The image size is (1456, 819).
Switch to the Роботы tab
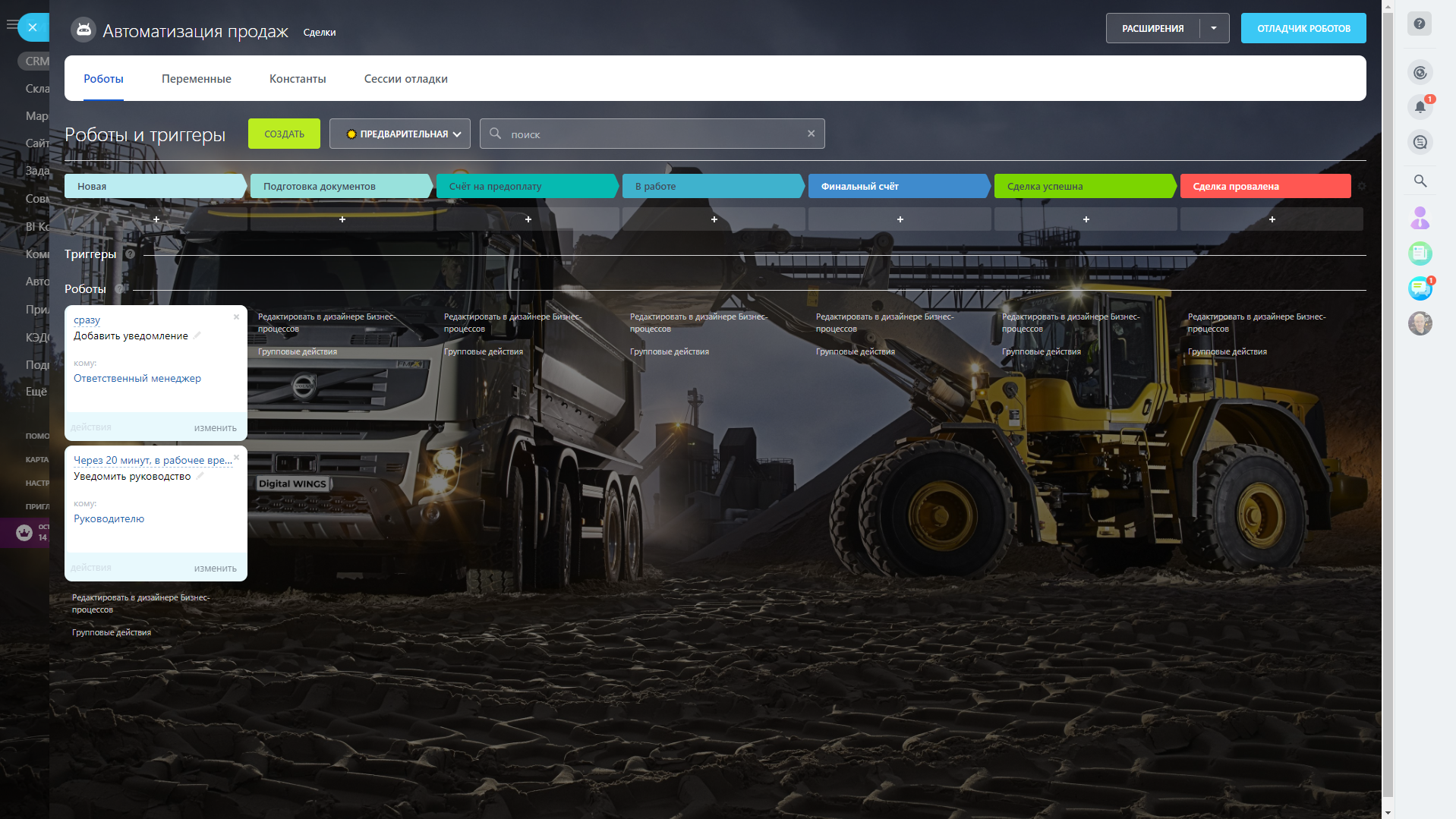point(103,79)
